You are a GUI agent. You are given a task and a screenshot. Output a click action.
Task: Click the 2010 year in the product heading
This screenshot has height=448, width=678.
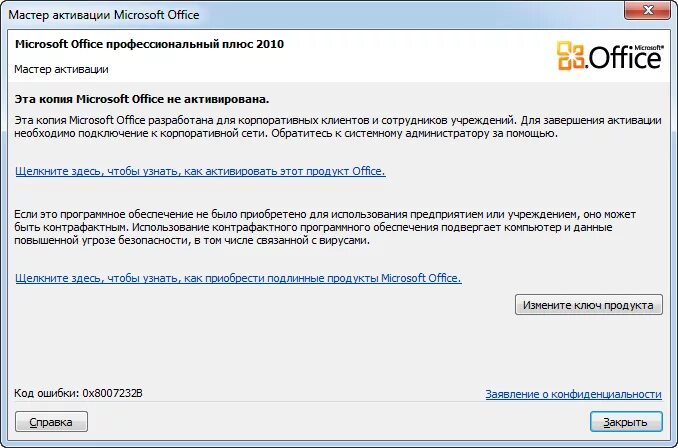click(270, 44)
